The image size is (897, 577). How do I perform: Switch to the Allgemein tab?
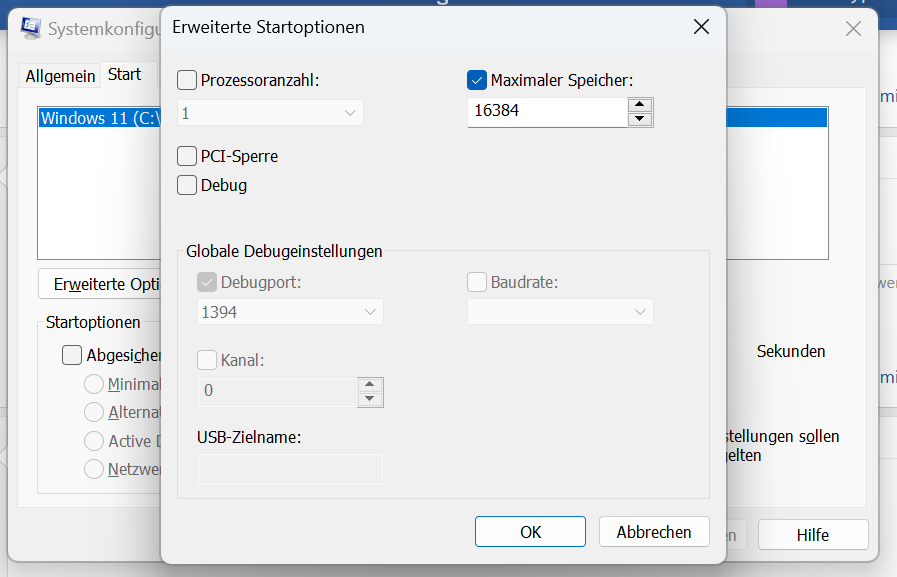point(60,76)
